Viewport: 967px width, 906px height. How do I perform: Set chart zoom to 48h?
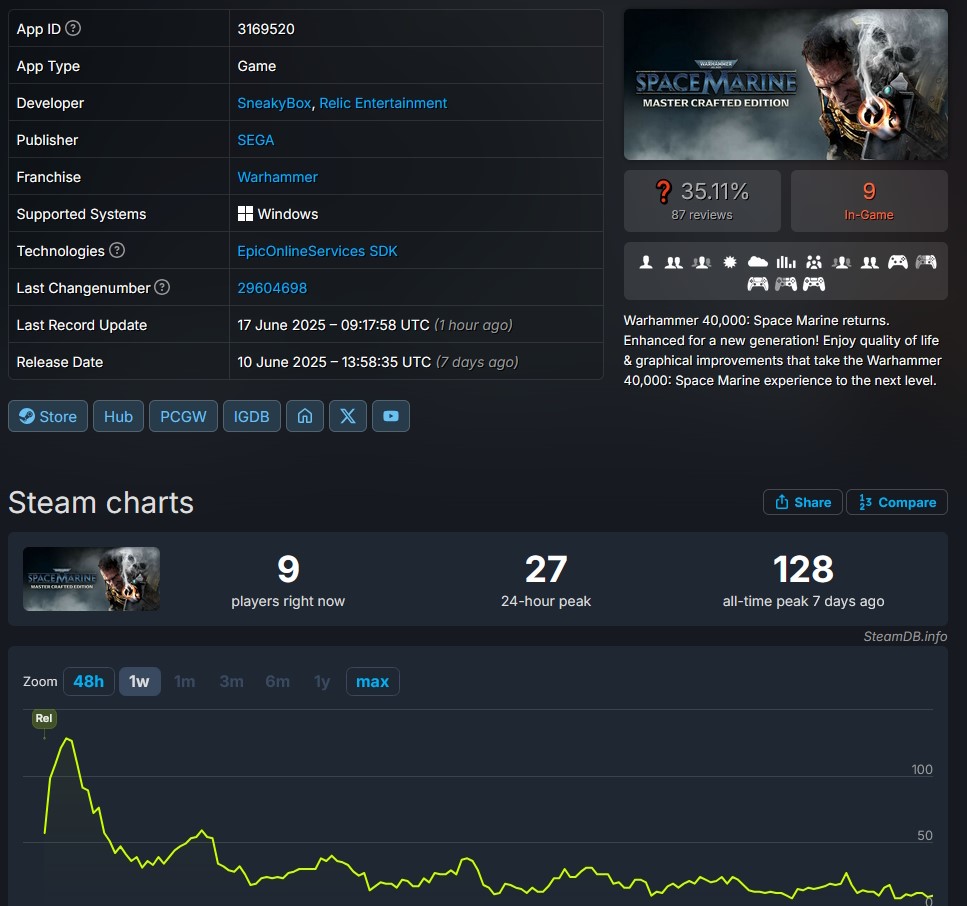(89, 682)
